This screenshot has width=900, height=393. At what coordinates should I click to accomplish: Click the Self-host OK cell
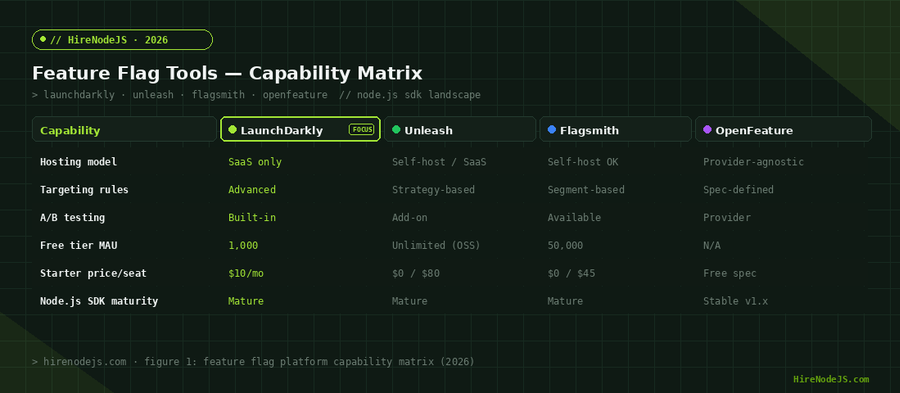pyautogui.click(x=583, y=162)
